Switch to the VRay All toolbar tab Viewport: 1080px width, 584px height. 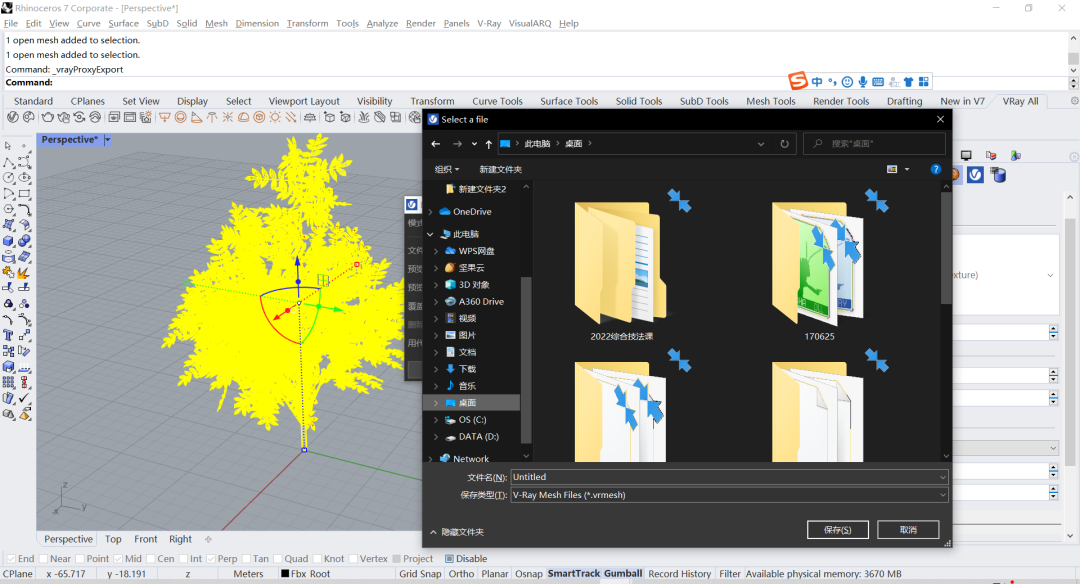click(x=1020, y=101)
